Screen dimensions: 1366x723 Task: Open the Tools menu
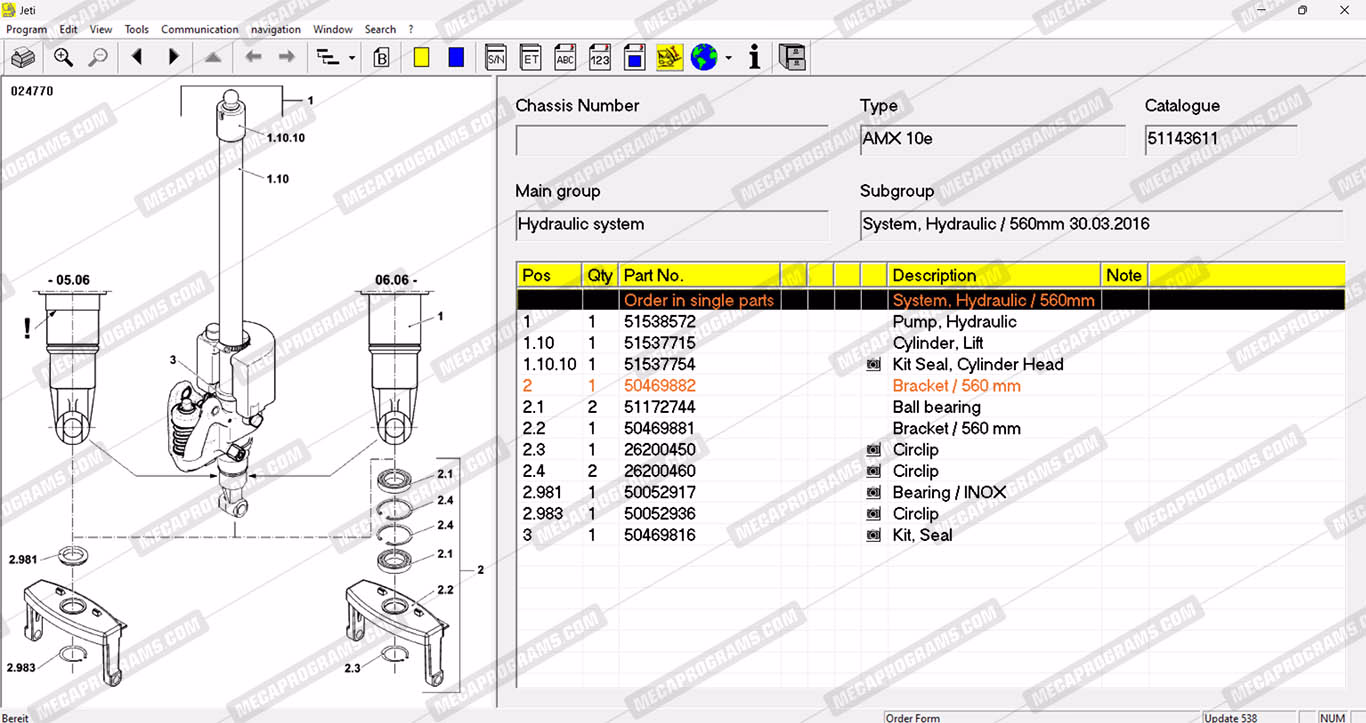tap(137, 29)
